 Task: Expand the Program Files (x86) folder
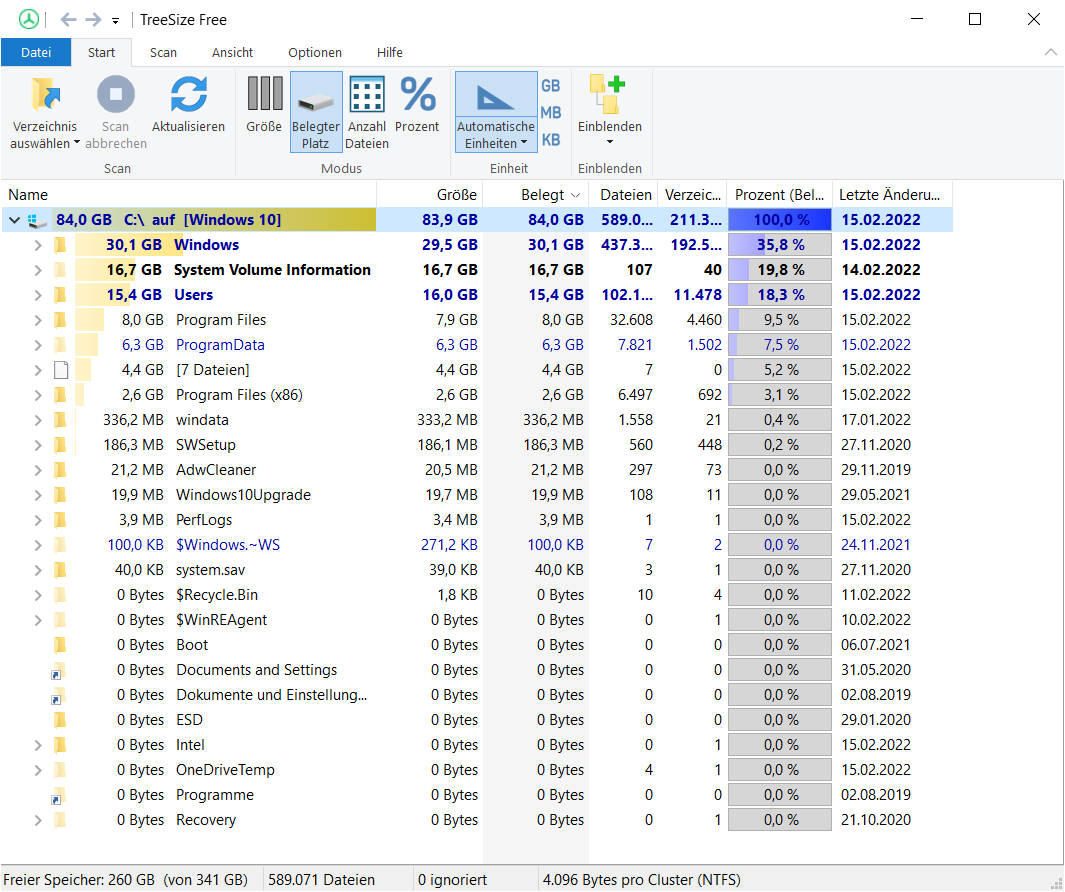point(38,395)
